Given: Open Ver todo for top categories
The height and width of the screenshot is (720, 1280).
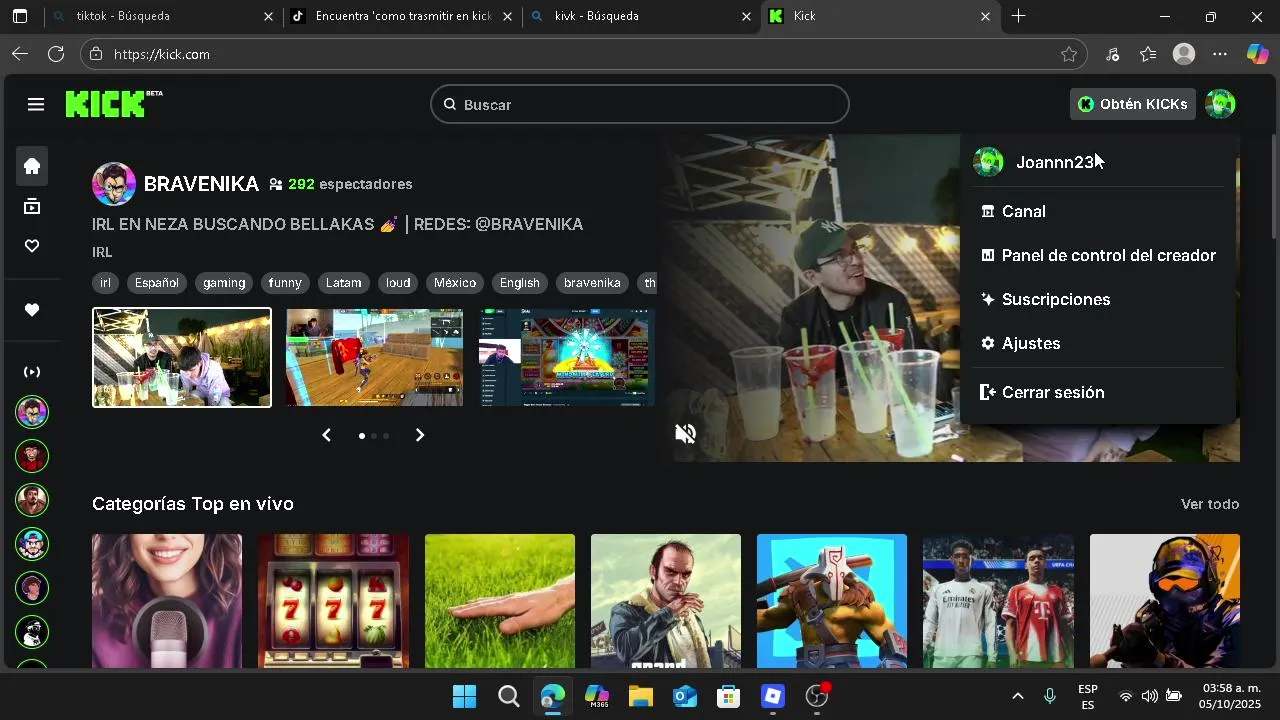Looking at the screenshot, I should pyautogui.click(x=1210, y=504).
